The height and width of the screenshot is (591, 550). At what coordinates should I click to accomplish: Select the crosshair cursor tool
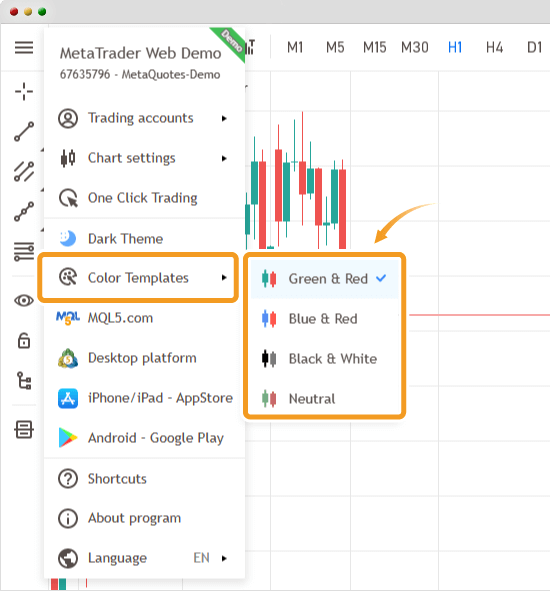pos(24,91)
